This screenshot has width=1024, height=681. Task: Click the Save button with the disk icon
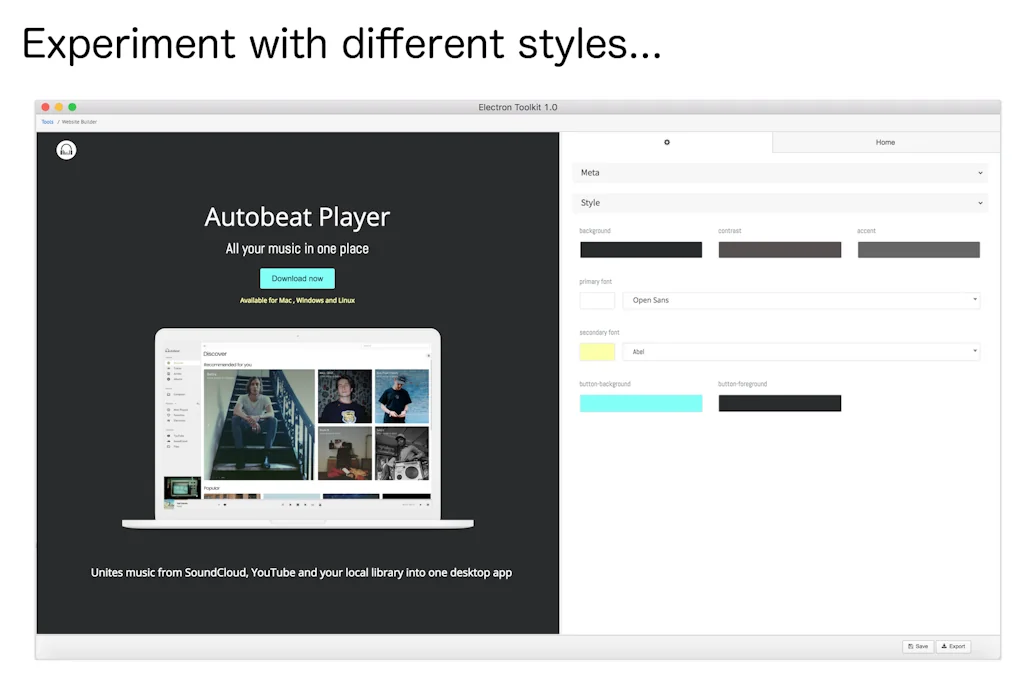point(917,646)
